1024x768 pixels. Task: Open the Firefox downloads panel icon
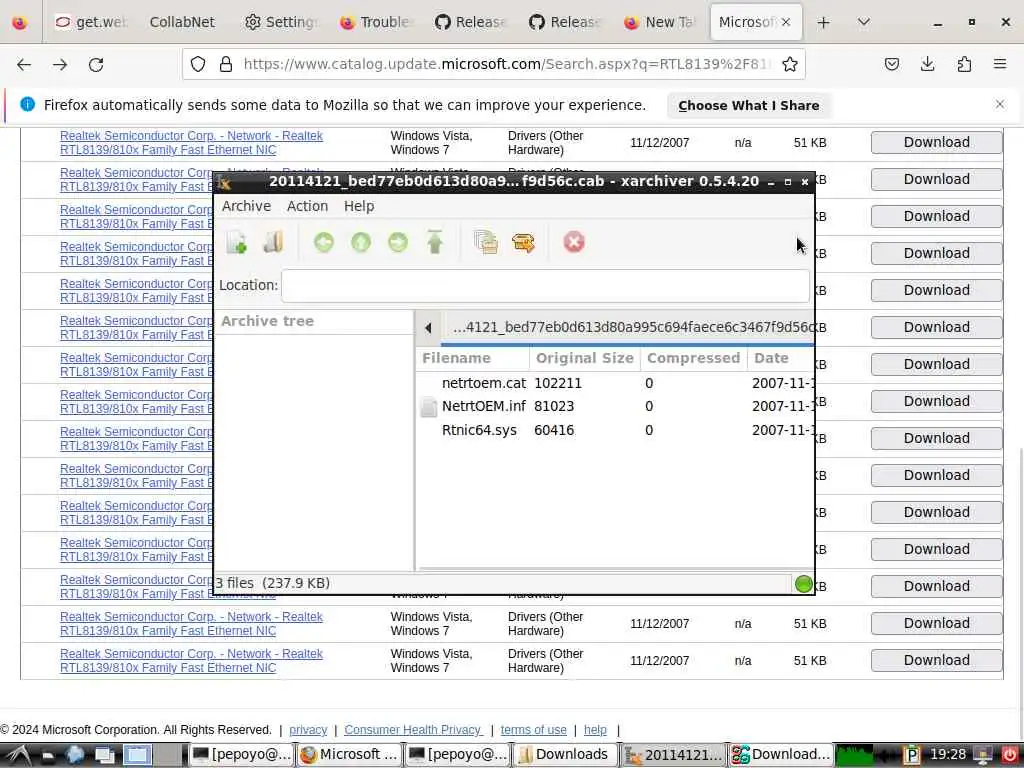[927, 64]
